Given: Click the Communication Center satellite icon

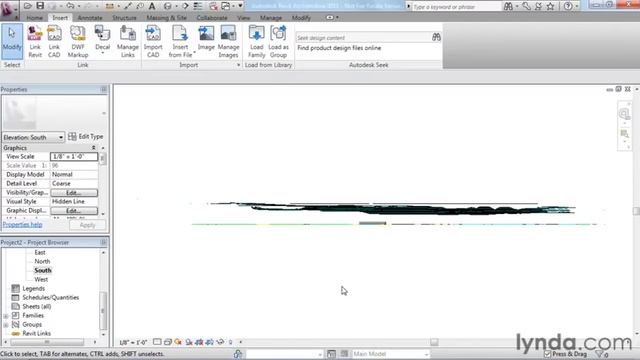Looking at the screenshot, I should pos(538,6).
